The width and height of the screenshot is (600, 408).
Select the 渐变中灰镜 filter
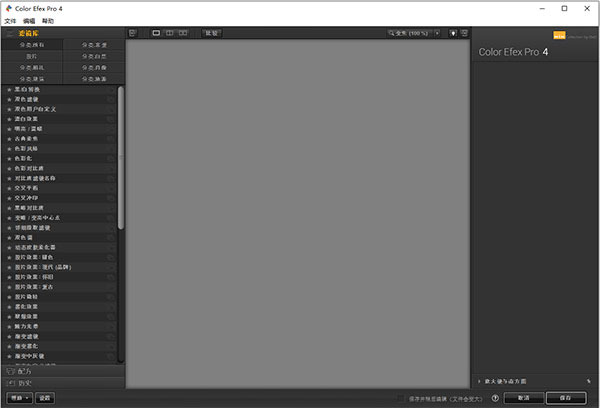59,356
